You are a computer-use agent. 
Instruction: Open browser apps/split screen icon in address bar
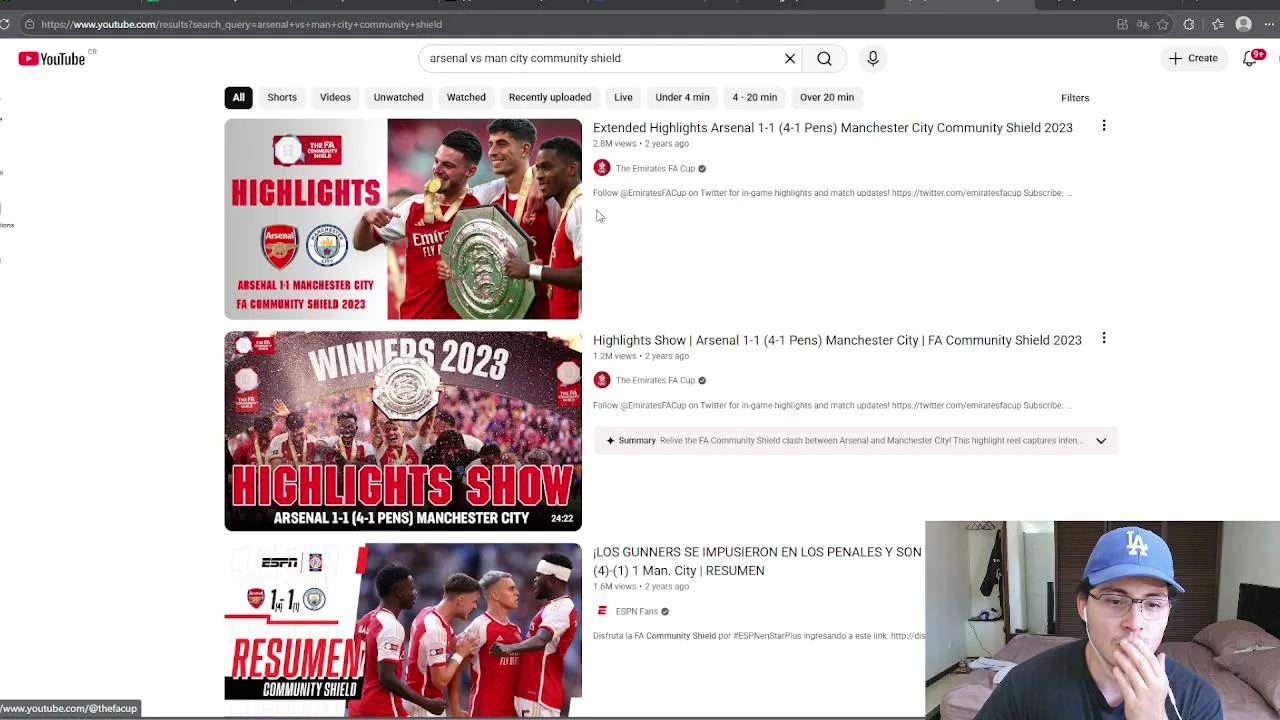pos(1122,24)
